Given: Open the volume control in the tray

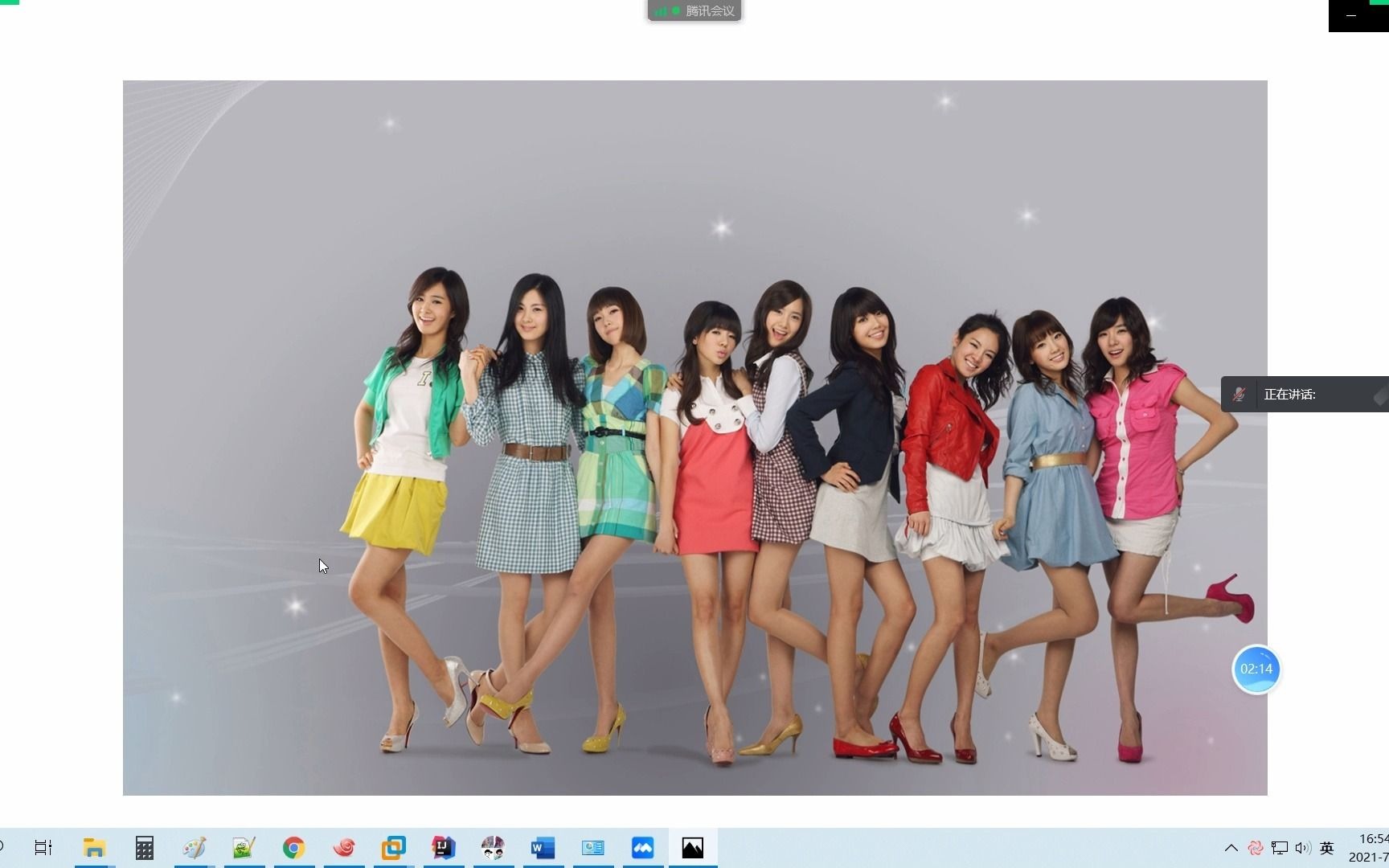Looking at the screenshot, I should (1303, 848).
